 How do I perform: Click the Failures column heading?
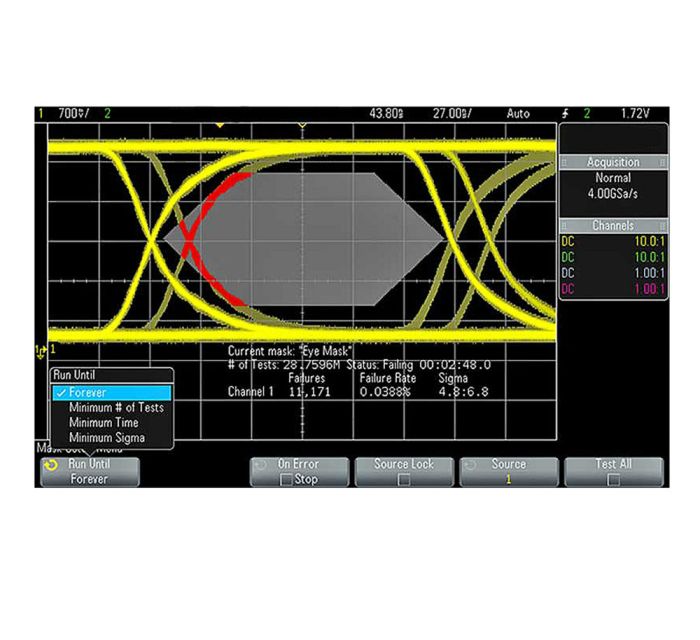pyautogui.click(x=307, y=378)
